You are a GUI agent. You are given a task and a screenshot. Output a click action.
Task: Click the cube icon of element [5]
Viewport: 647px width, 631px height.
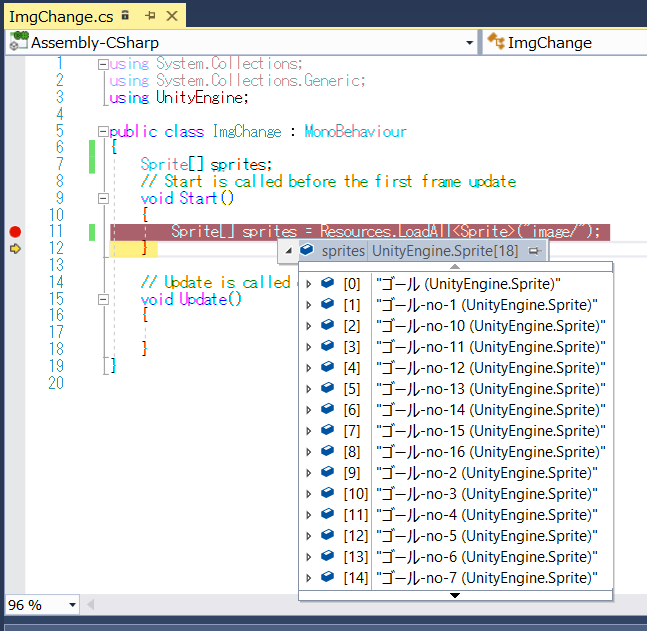(328, 387)
